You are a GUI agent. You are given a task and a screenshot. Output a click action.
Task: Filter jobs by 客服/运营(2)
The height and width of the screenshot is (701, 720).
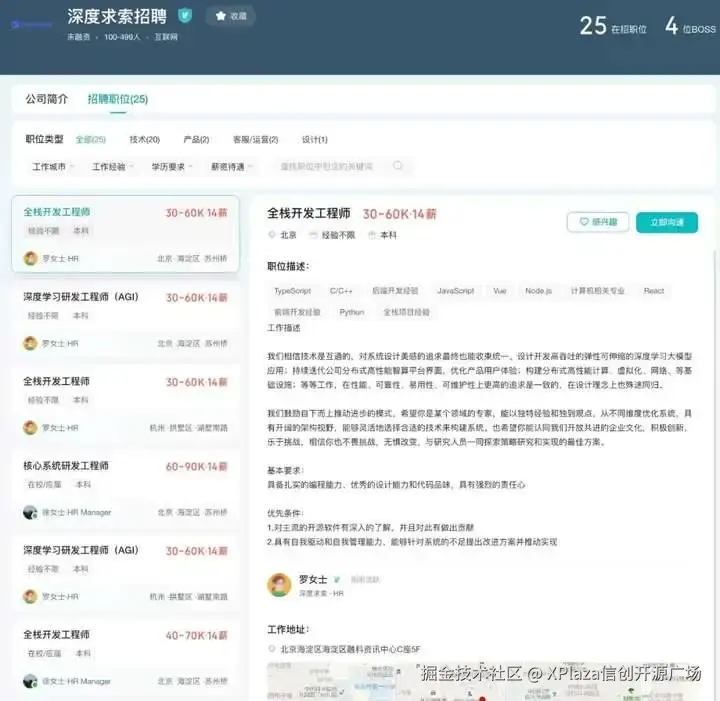[x=255, y=140]
